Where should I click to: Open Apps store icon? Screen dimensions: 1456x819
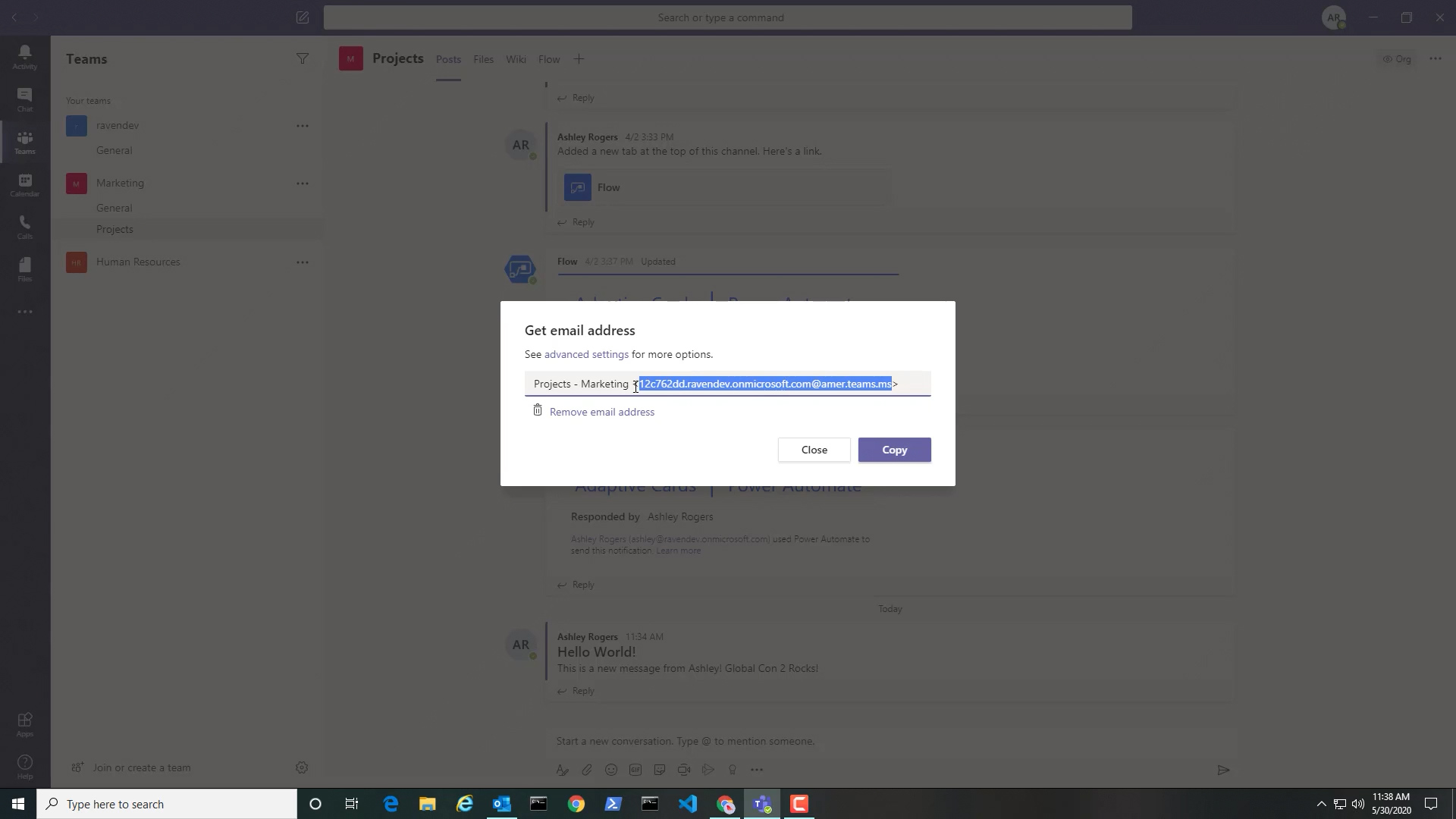tap(25, 724)
